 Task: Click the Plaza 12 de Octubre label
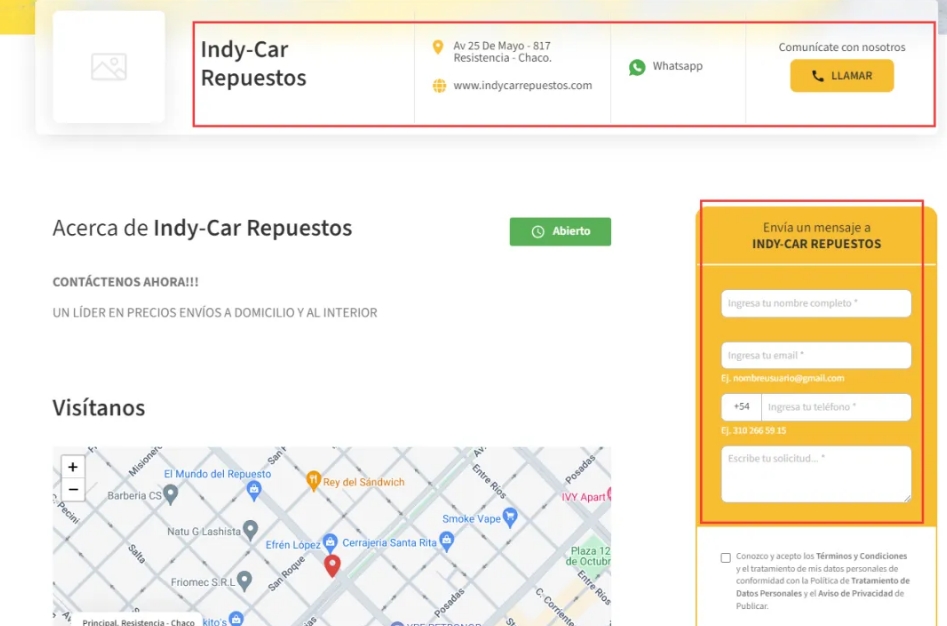pos(590,556)
